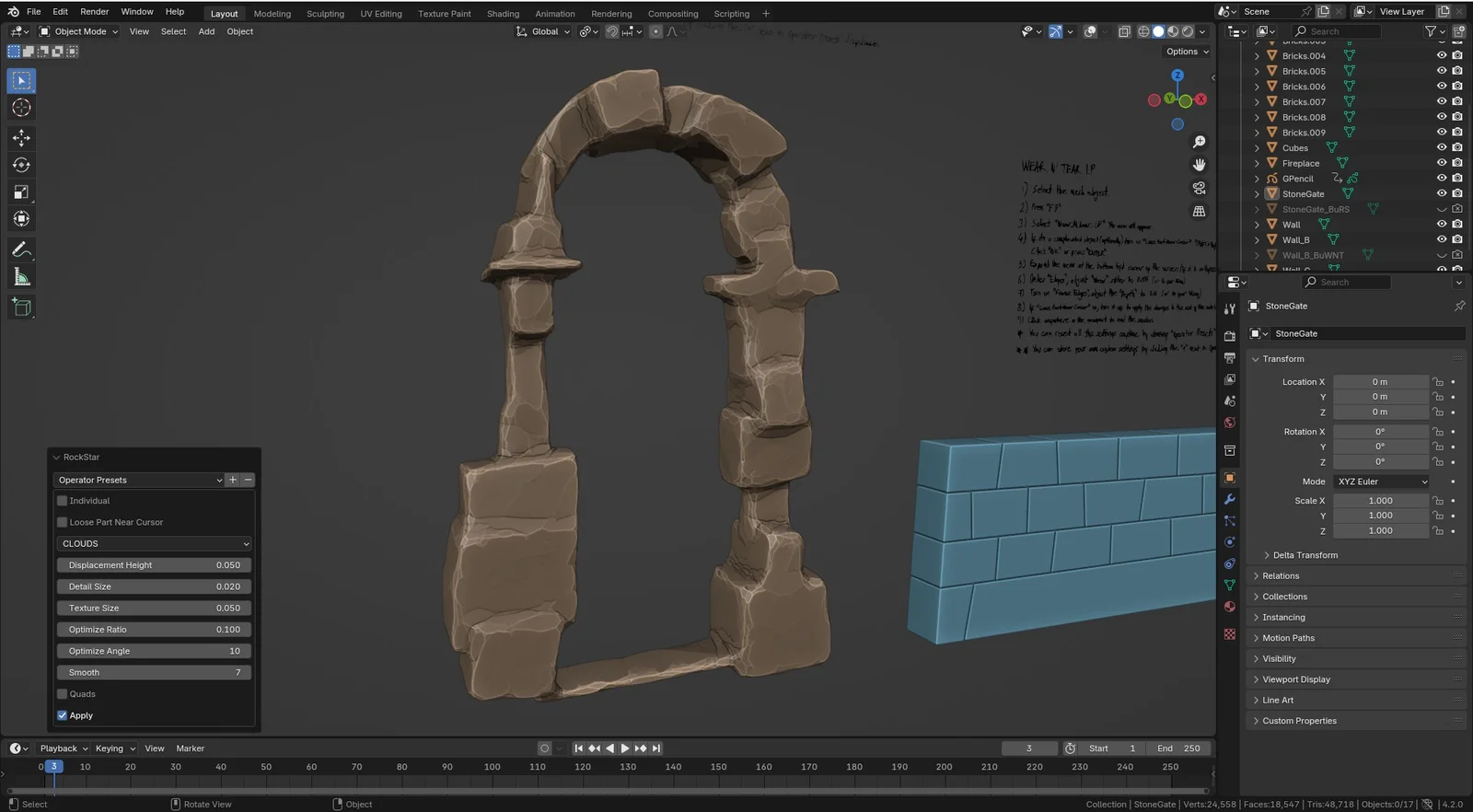Viewport: 1473px width, 812px height.
Task: Open the CLOUDS noise type dropdown
Action: pos(154,544)
